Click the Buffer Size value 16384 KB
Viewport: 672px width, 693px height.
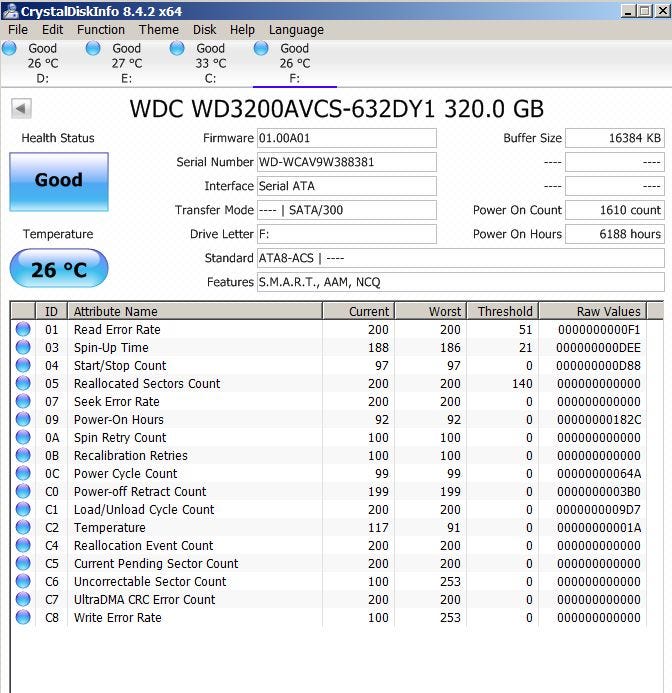point(615,138)
